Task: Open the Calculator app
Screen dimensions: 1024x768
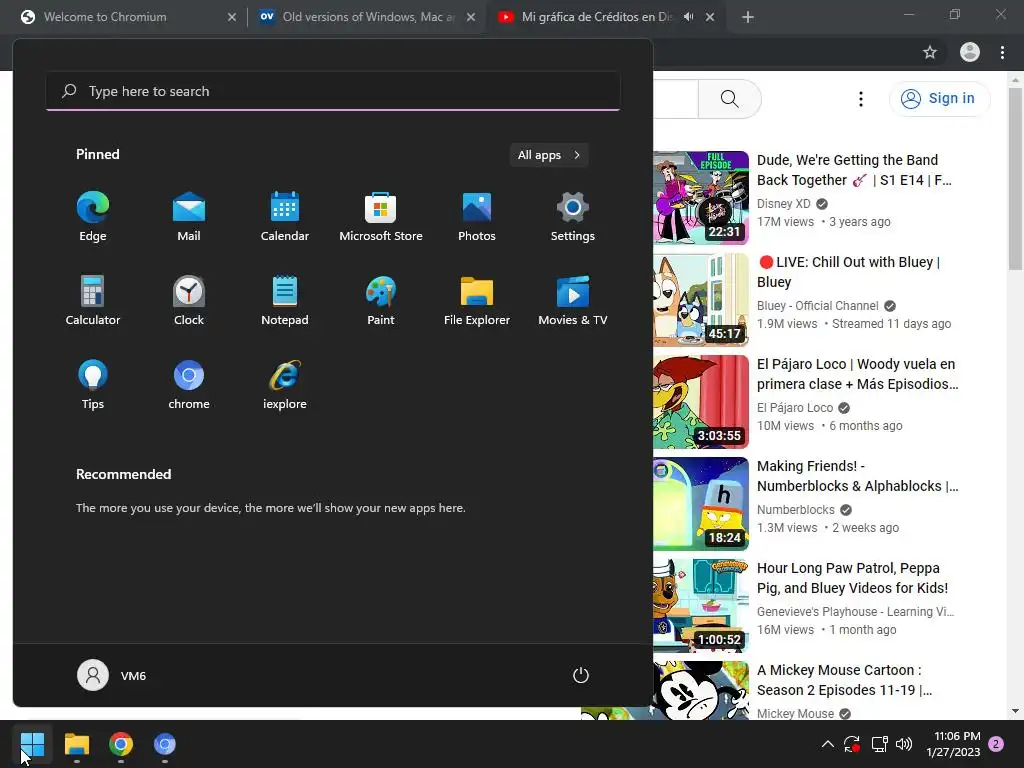Action: point(93,300)
